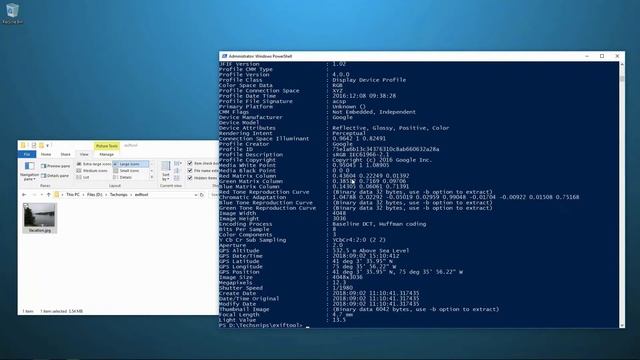Click the Group by icon beside Sort by

(178, 163)
